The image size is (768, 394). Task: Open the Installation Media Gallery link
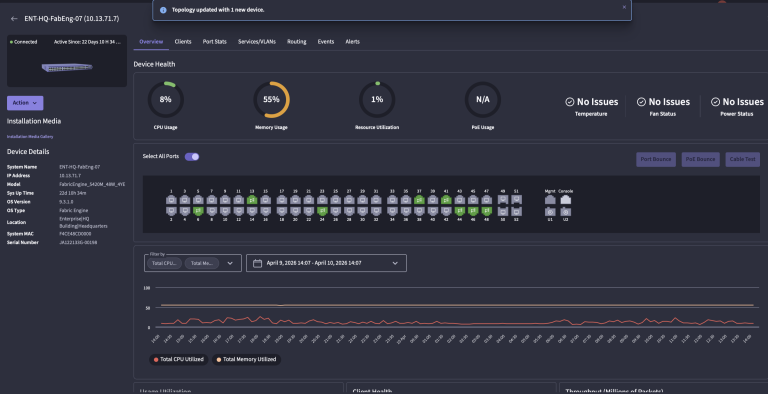30,137
